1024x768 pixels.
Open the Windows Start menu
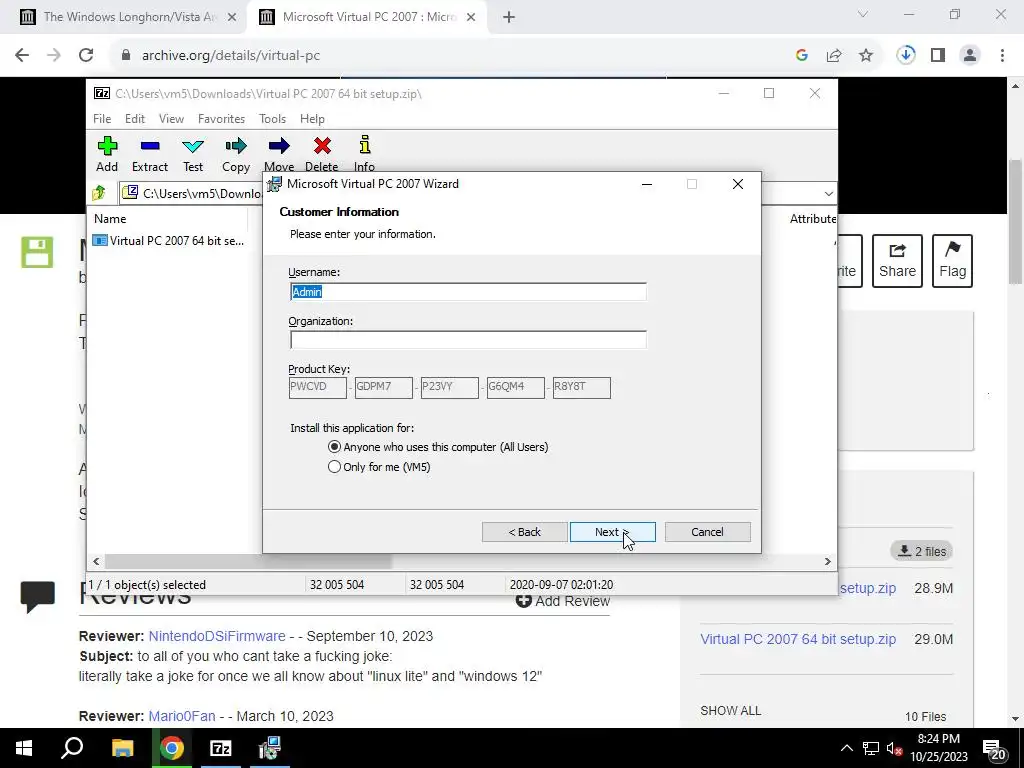click(24, 748)
